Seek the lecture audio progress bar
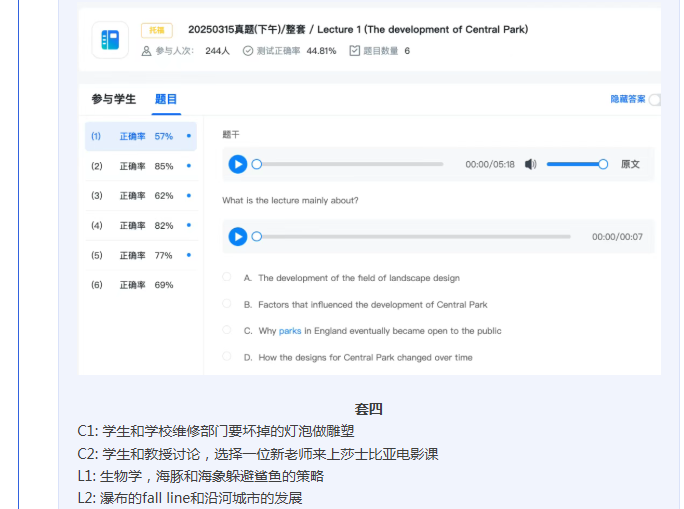This screenshot has height=509, width=684. pyautogui.click(x=350, y=164)
